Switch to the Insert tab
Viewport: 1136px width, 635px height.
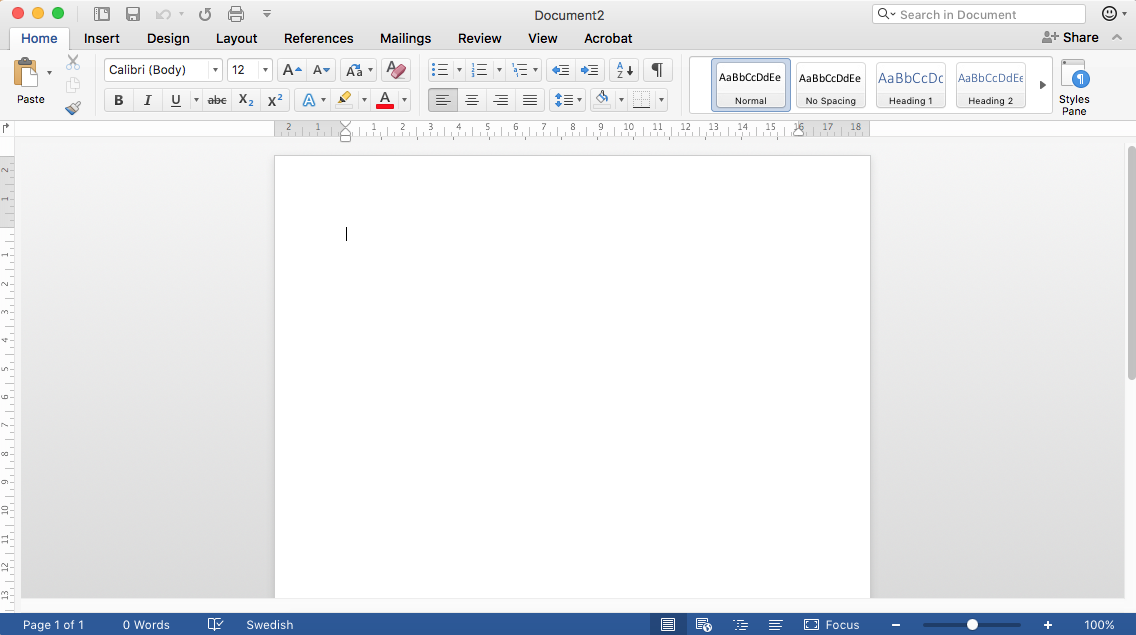(x=102, y=38)
